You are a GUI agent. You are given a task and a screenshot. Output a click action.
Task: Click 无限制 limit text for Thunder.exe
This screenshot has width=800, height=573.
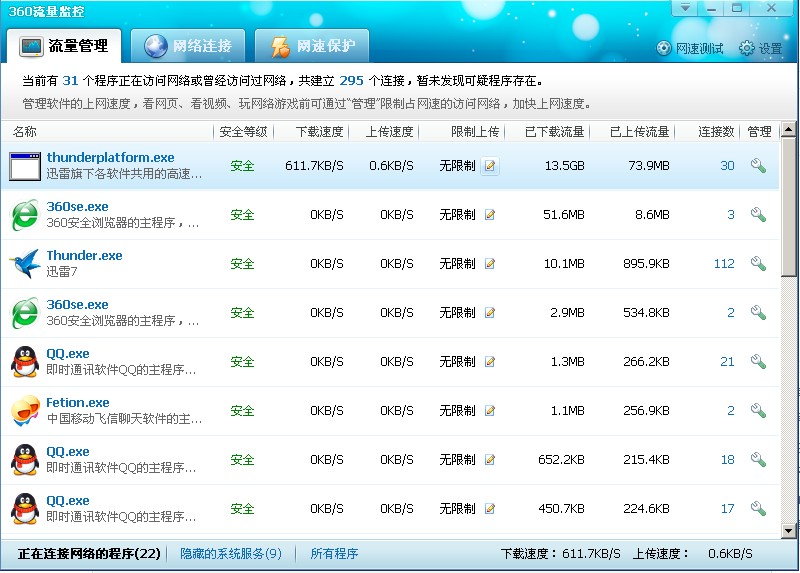tap(457, 263)
